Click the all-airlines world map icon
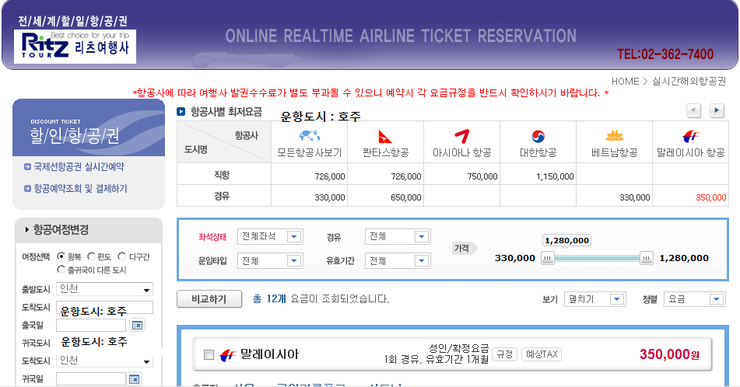Image resolution: width=740 pixels, height=387 pixels. point(309,136)
